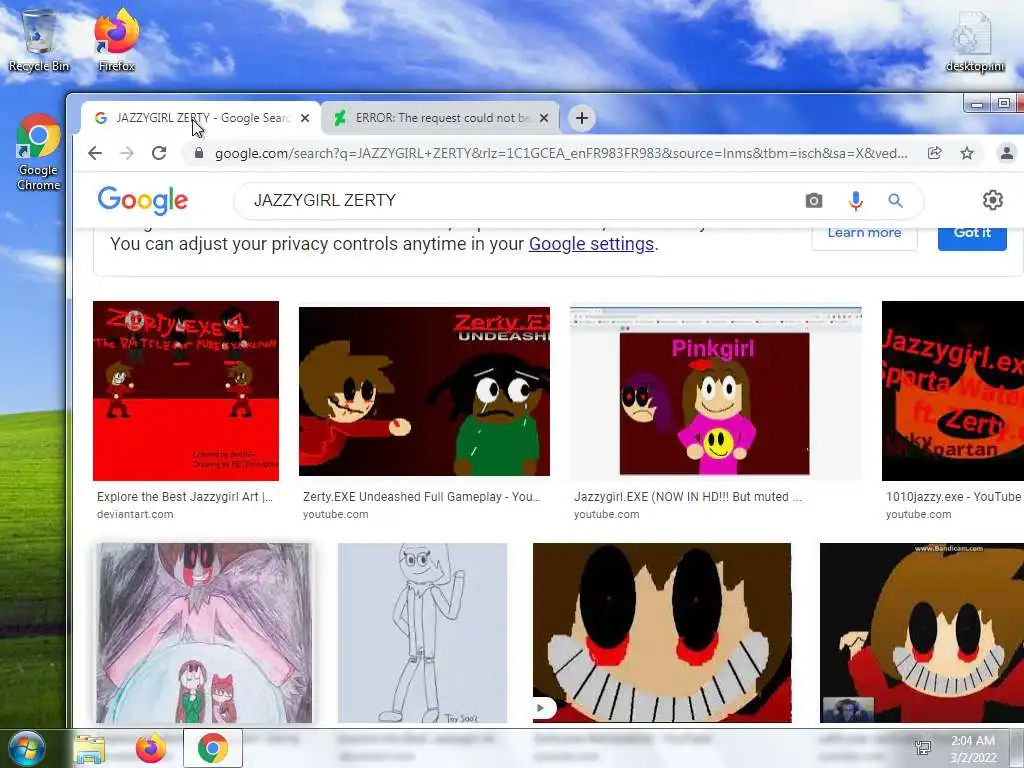Click the Chrome taskbar button
The height and width of the screenshot is (768, 1024).
click(x=213, y=748)
